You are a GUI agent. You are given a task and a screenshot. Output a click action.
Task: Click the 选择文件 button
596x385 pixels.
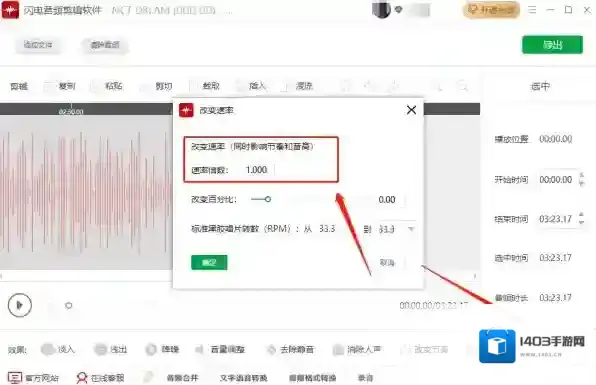pos(38,45)
